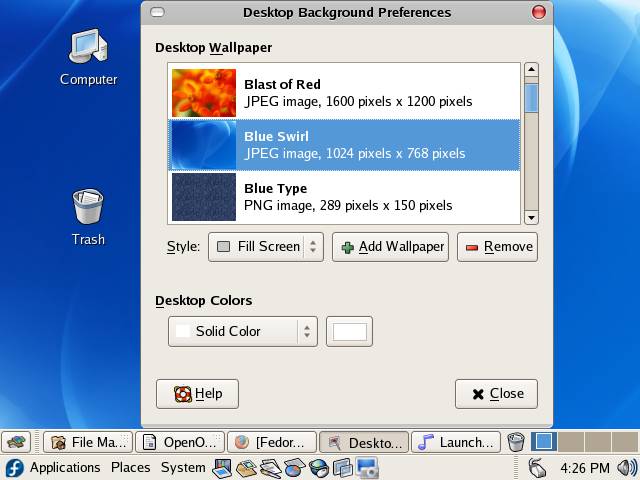Open the Help button in the dialog

[x=197, y=393]
